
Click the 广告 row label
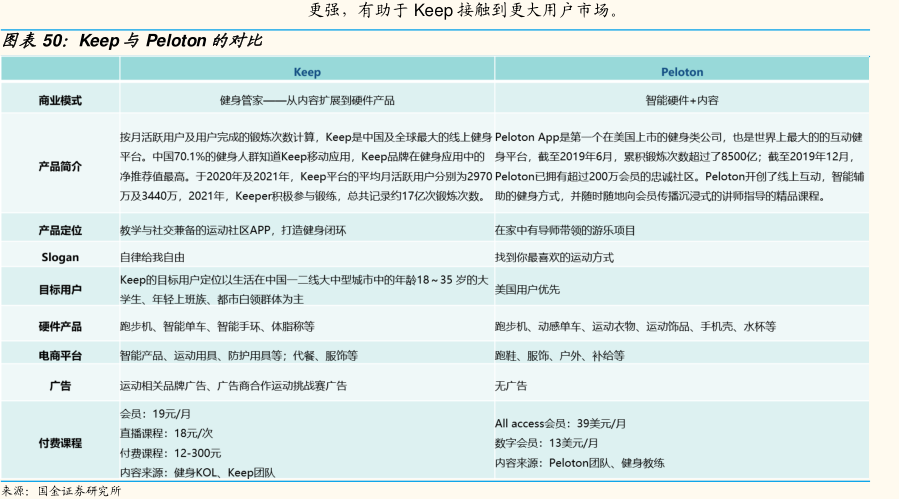[x=60, y=385]
